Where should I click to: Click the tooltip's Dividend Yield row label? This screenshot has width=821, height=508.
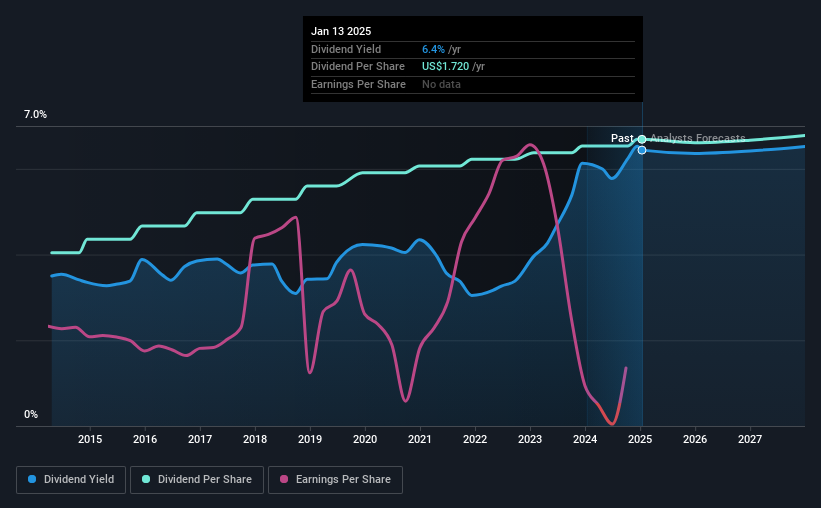[346, 49]
